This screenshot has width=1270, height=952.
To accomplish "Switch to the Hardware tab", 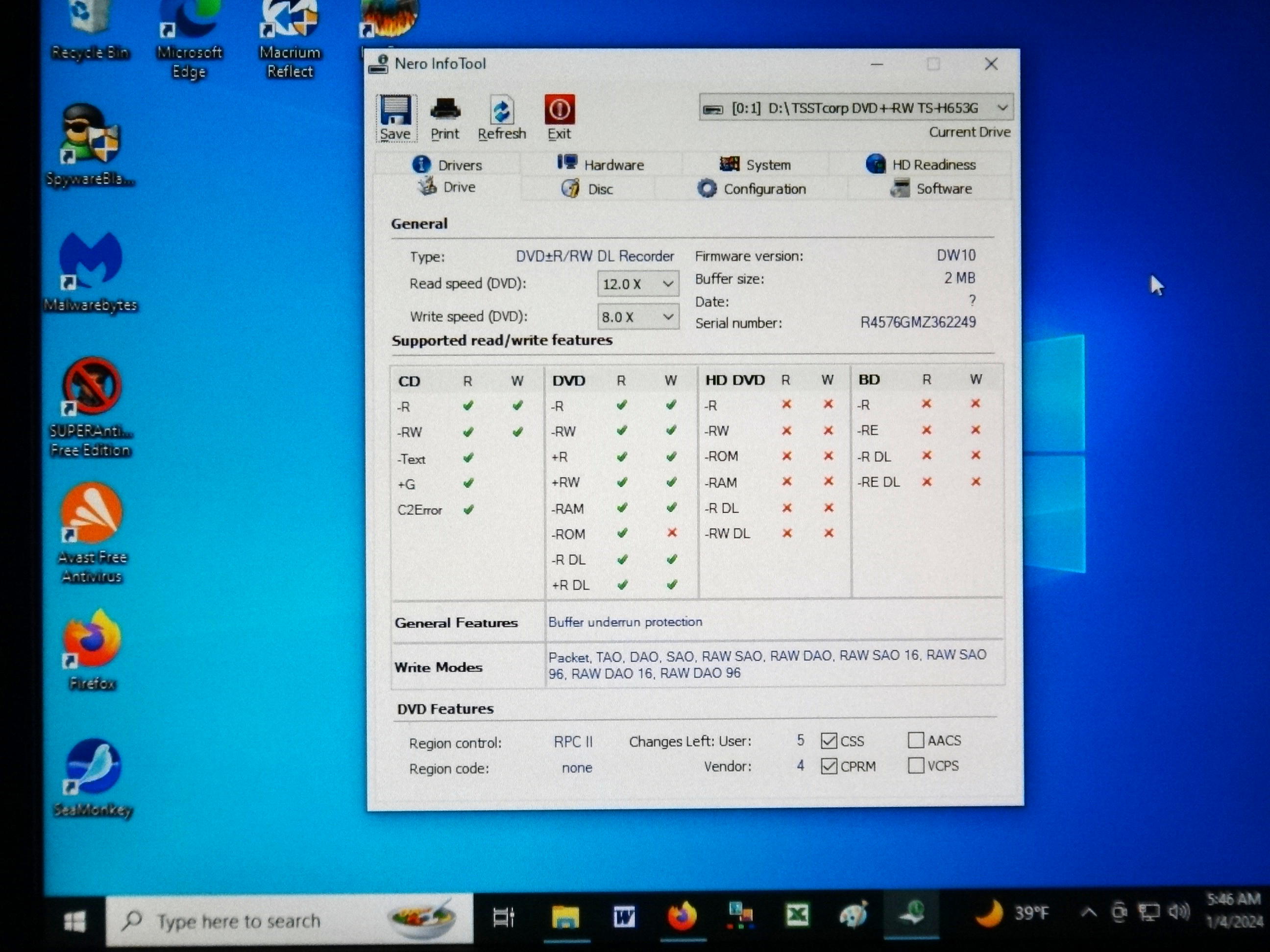I will (601, 164).
